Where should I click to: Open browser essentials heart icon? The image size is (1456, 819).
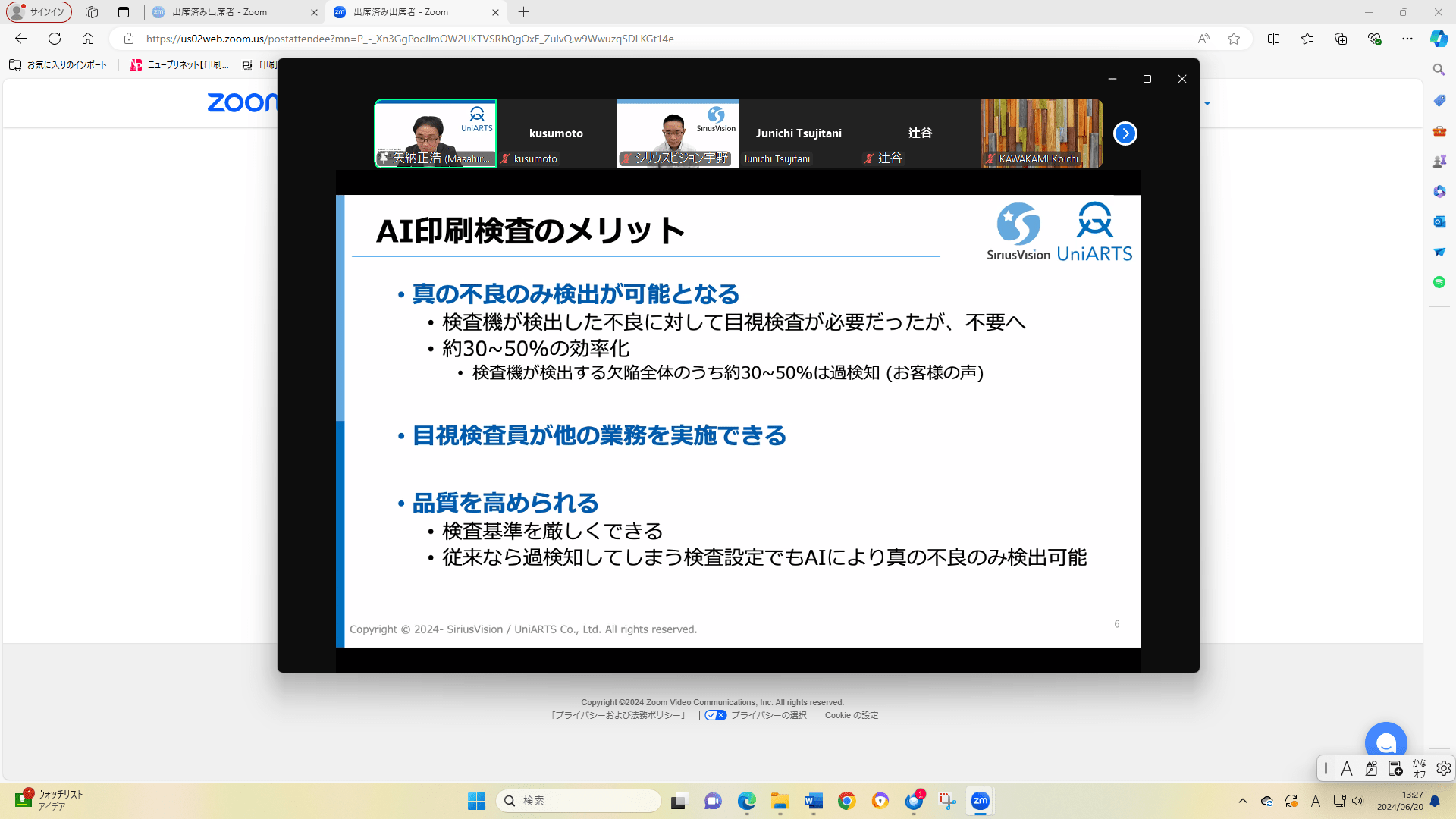tap(1374, 39)
